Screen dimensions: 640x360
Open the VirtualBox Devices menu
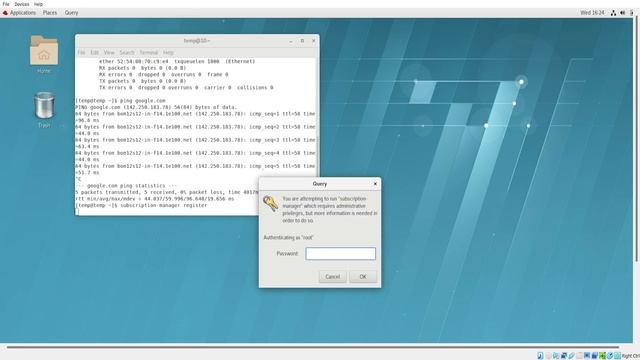pos(22,4)
